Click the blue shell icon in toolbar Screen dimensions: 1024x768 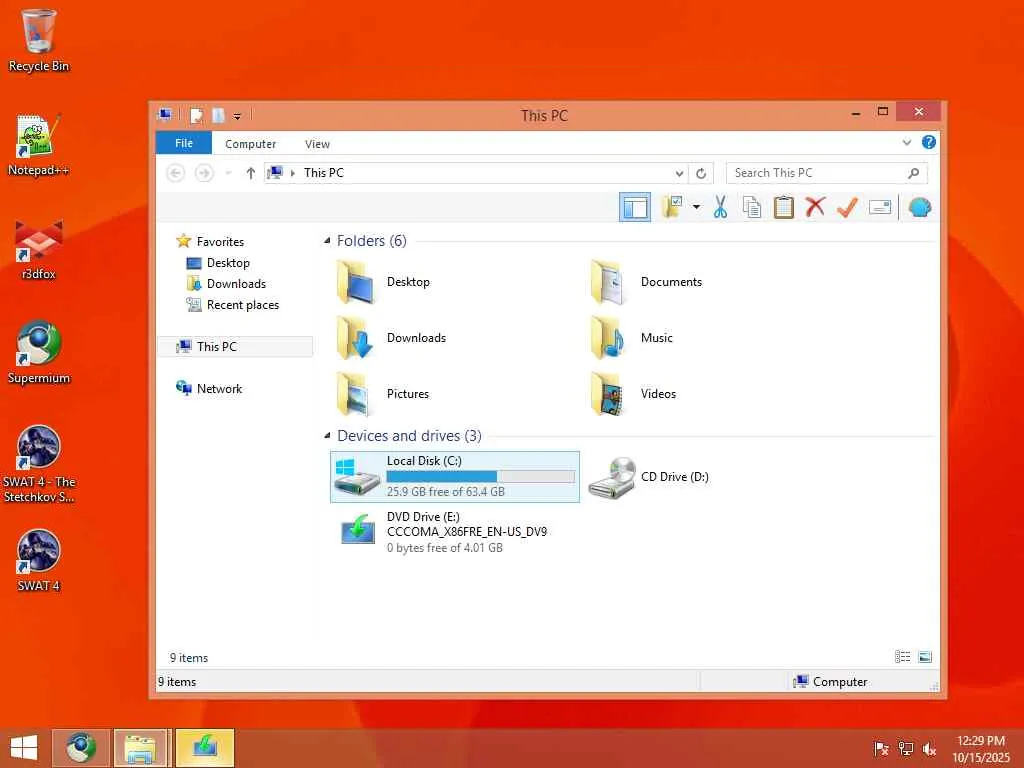(920, 207)
